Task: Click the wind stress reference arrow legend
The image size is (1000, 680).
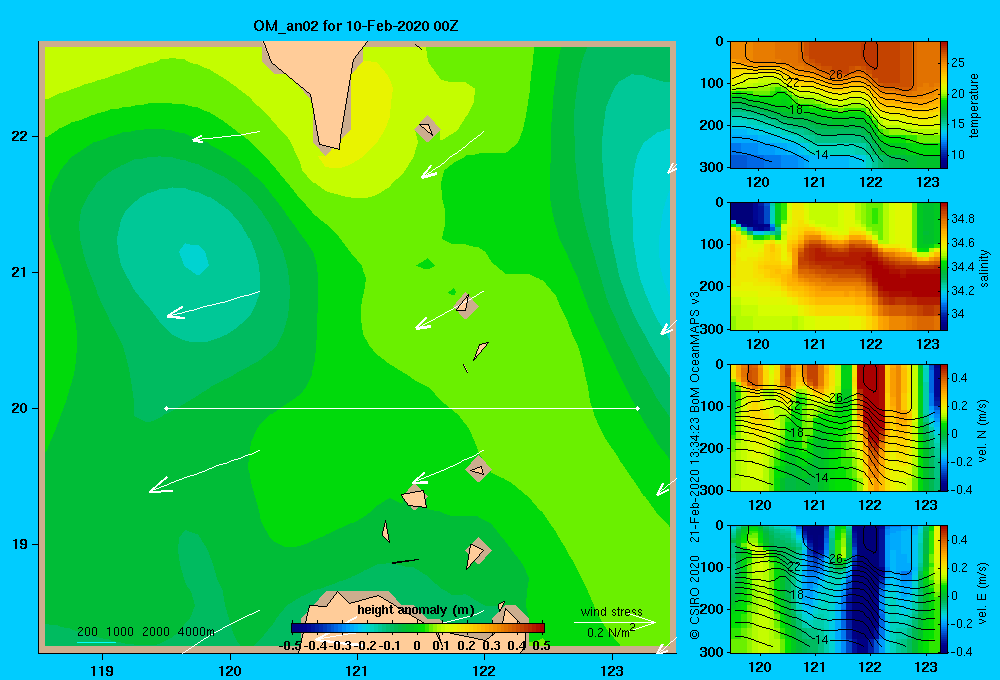Action: [x=614, y=622]
